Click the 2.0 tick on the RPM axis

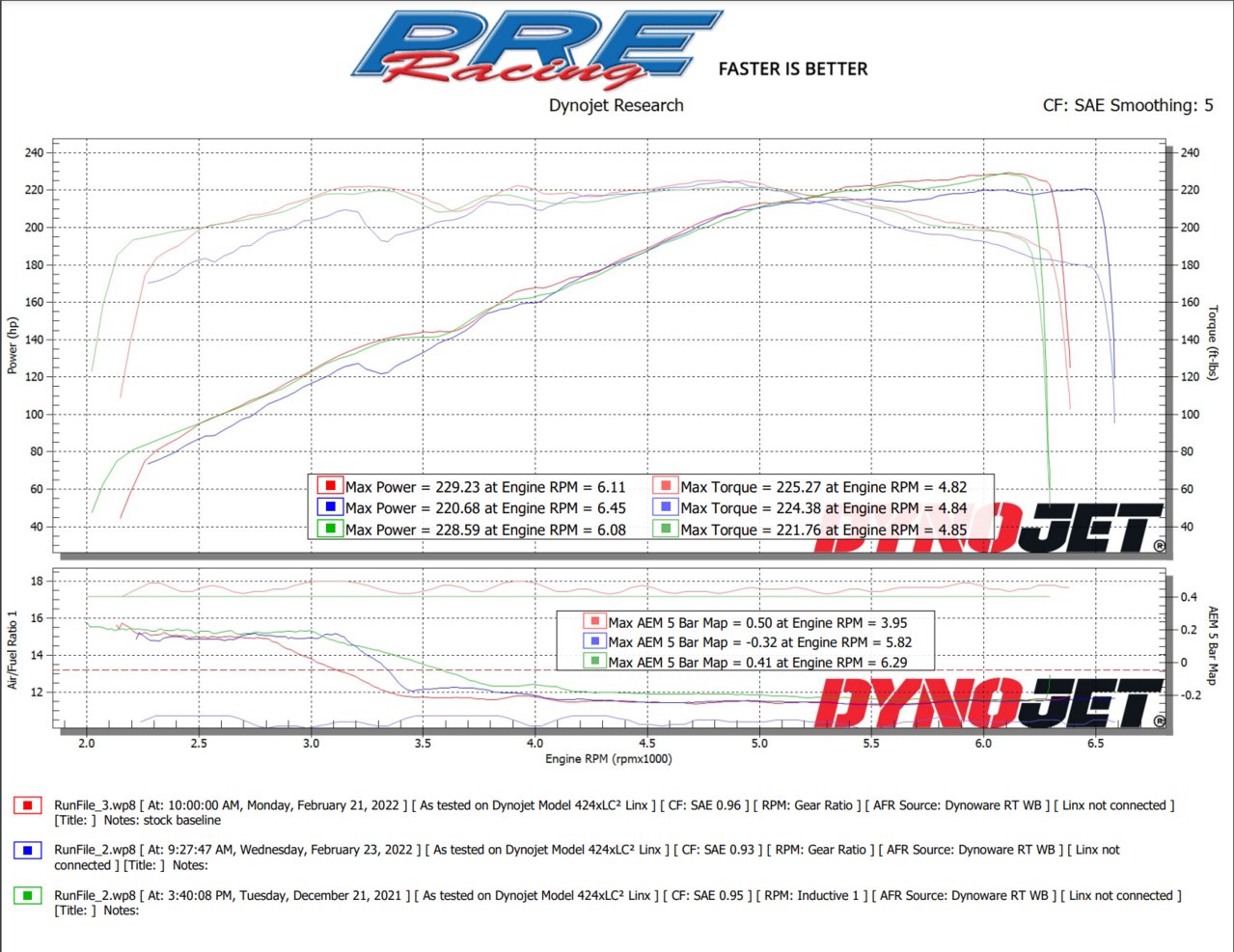(x=87, y=744)
